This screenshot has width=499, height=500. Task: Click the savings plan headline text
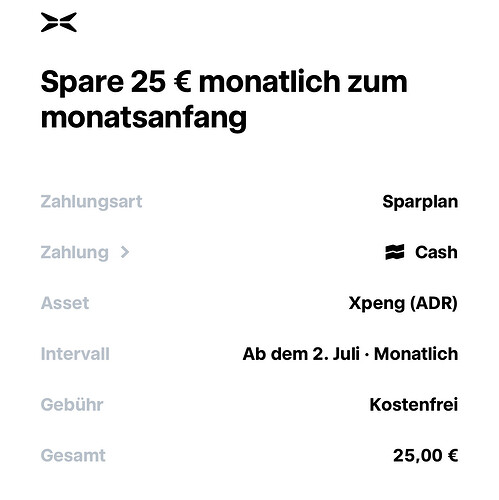224,99
